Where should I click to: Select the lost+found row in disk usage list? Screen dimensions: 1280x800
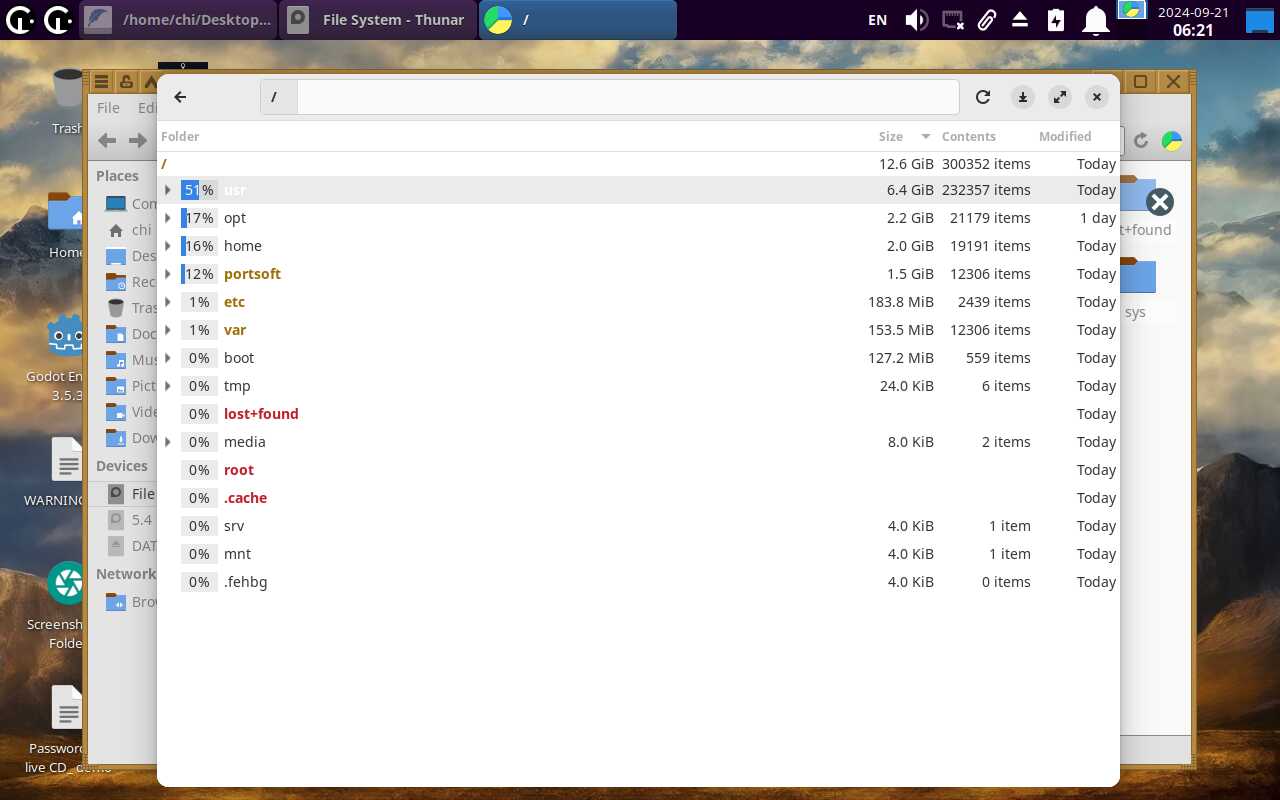point(638,414)
